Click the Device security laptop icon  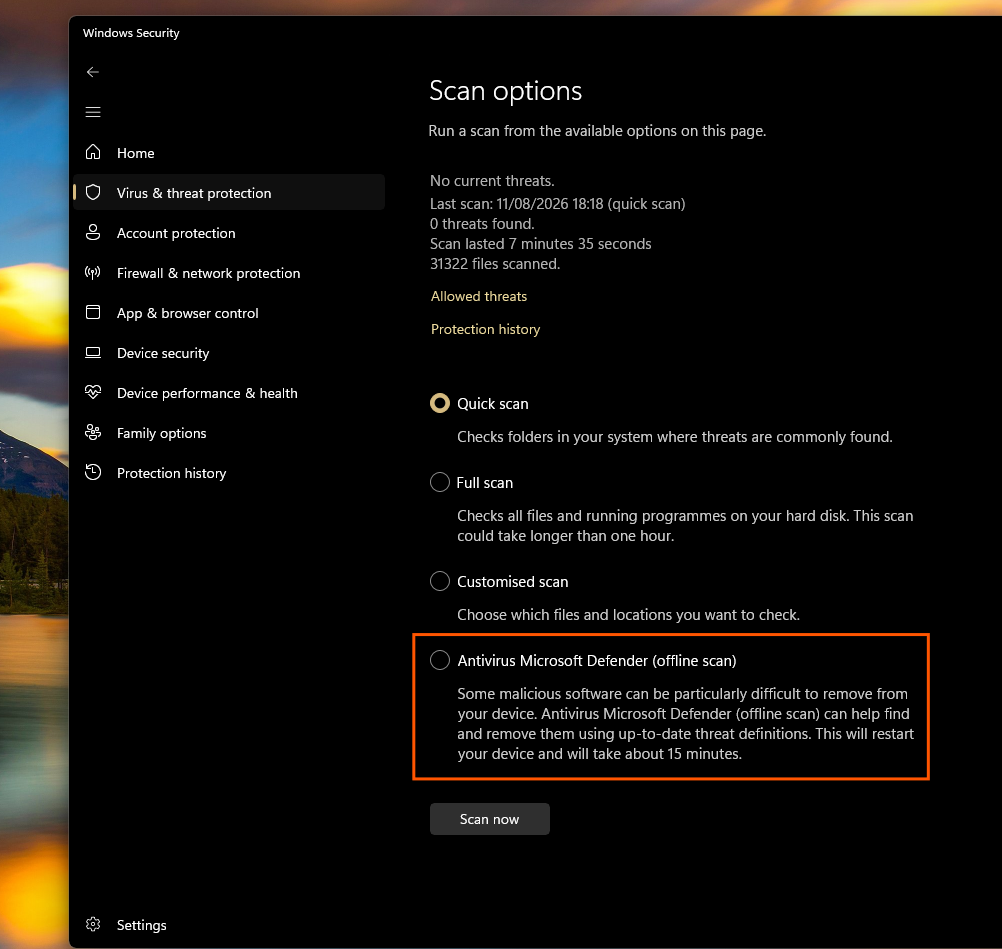coord(93,353)
